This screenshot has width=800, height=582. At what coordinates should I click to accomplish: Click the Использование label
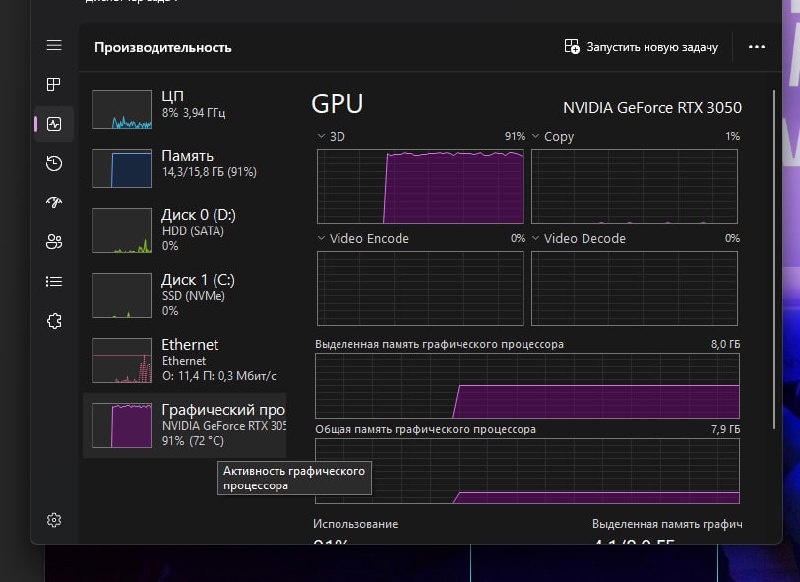coord(356,524)
